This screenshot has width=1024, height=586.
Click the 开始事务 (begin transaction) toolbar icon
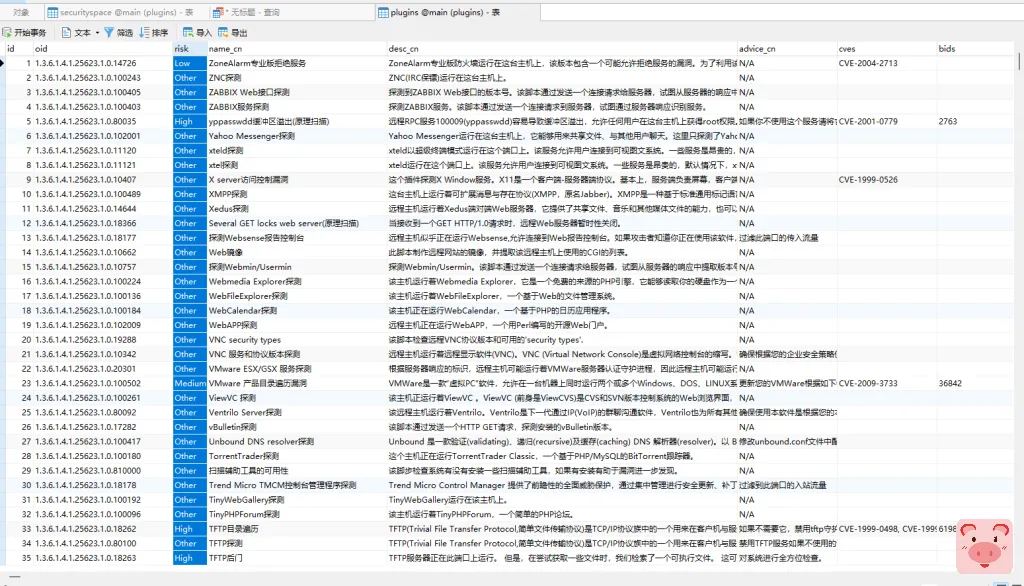coord(7,32)
